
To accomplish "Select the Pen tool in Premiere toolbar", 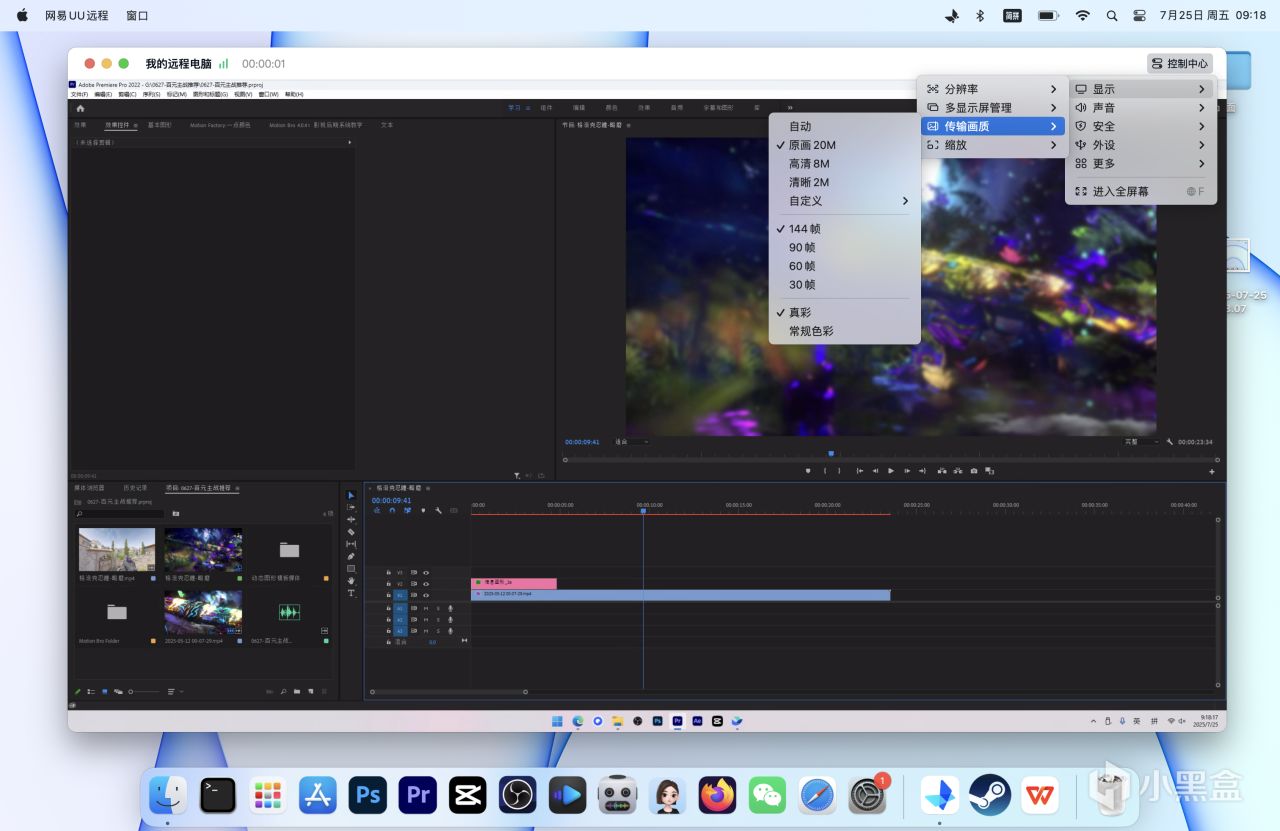I will 351,556.
